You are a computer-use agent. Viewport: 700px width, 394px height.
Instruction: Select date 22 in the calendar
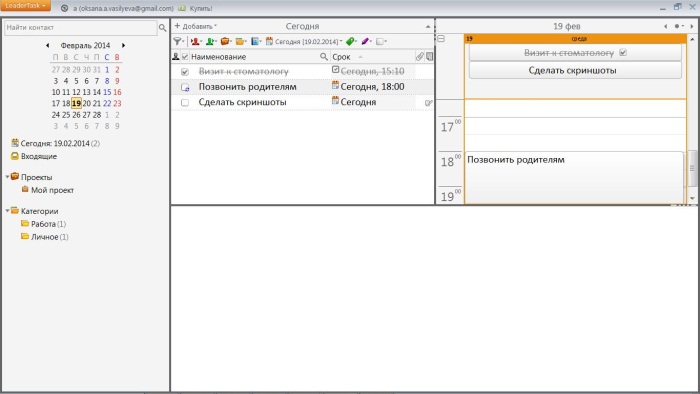(107, 104)
